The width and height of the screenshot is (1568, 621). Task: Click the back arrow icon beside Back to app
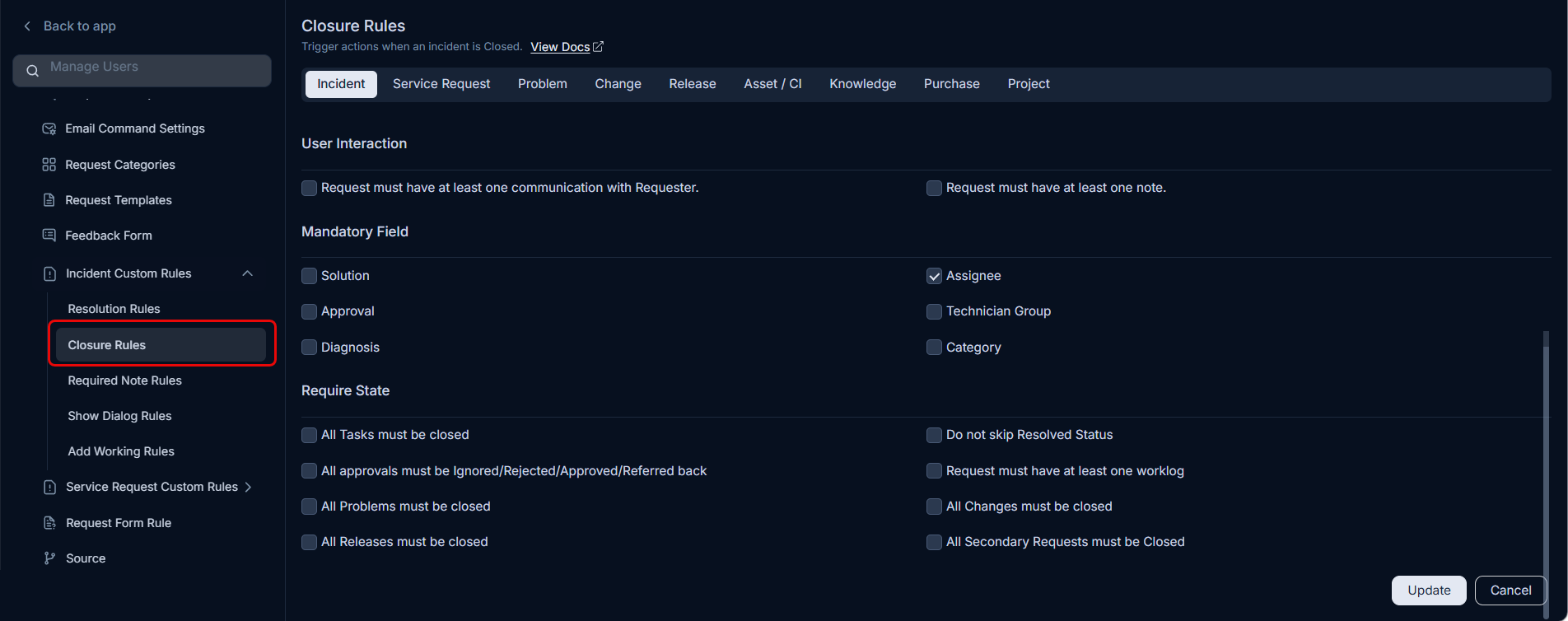[27, 26]
